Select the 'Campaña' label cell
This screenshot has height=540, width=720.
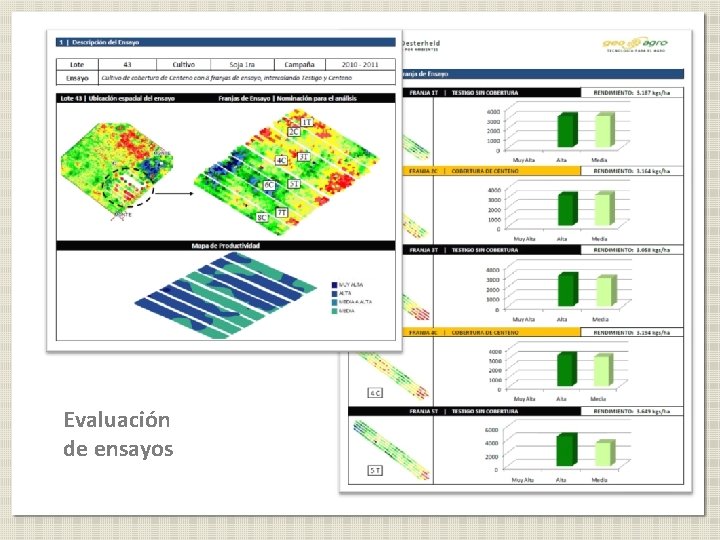(299, 64)
